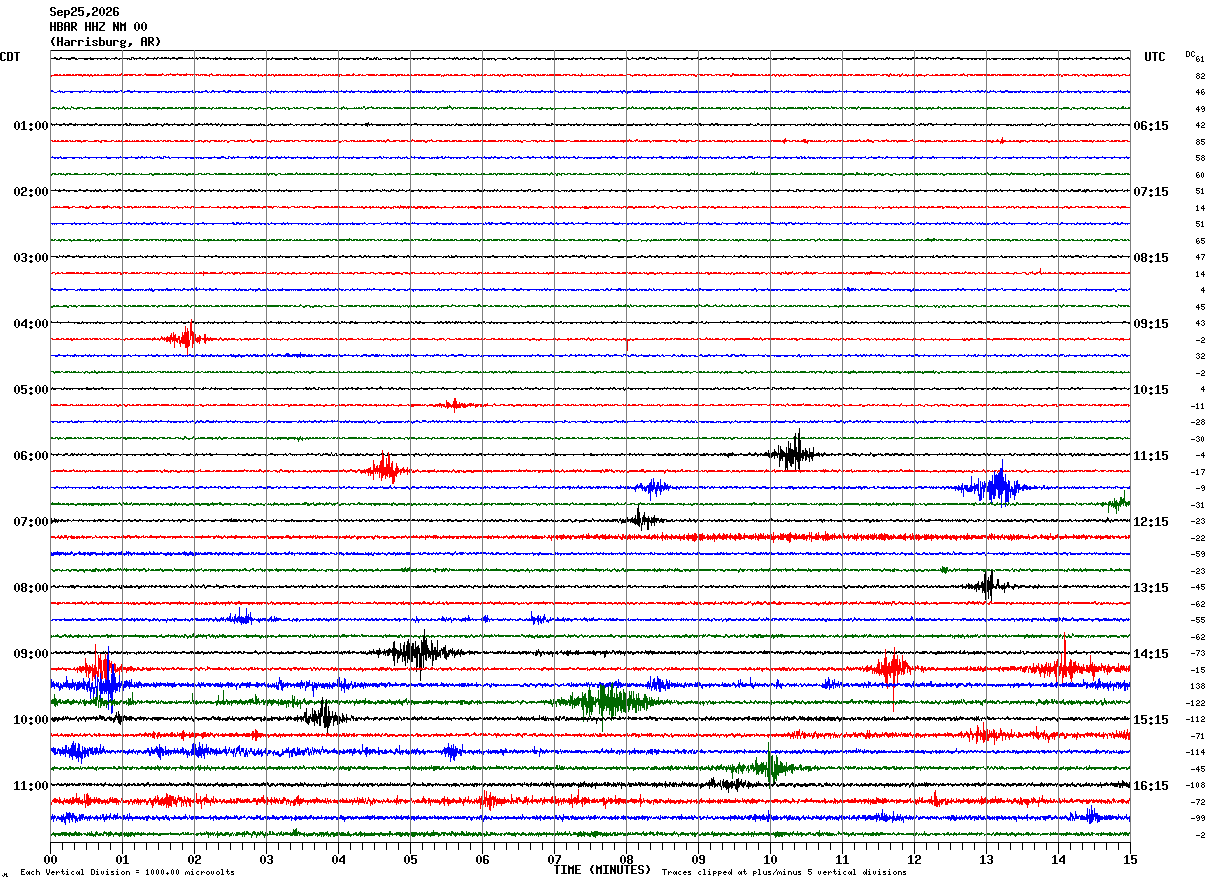Viewport: 1210px width, 886px height.
Task: Click the 11:00 CDT row label
Action: [x=30, y=786]
